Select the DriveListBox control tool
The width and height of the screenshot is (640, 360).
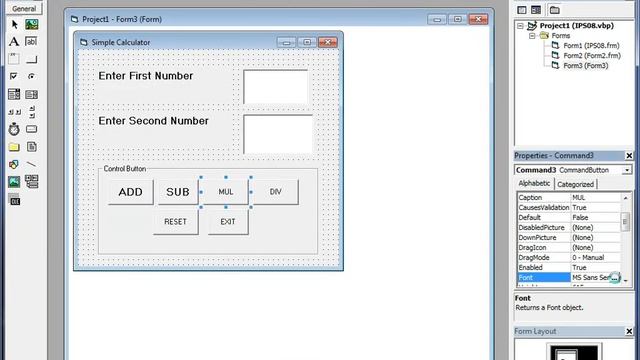(x=31, y=129)
